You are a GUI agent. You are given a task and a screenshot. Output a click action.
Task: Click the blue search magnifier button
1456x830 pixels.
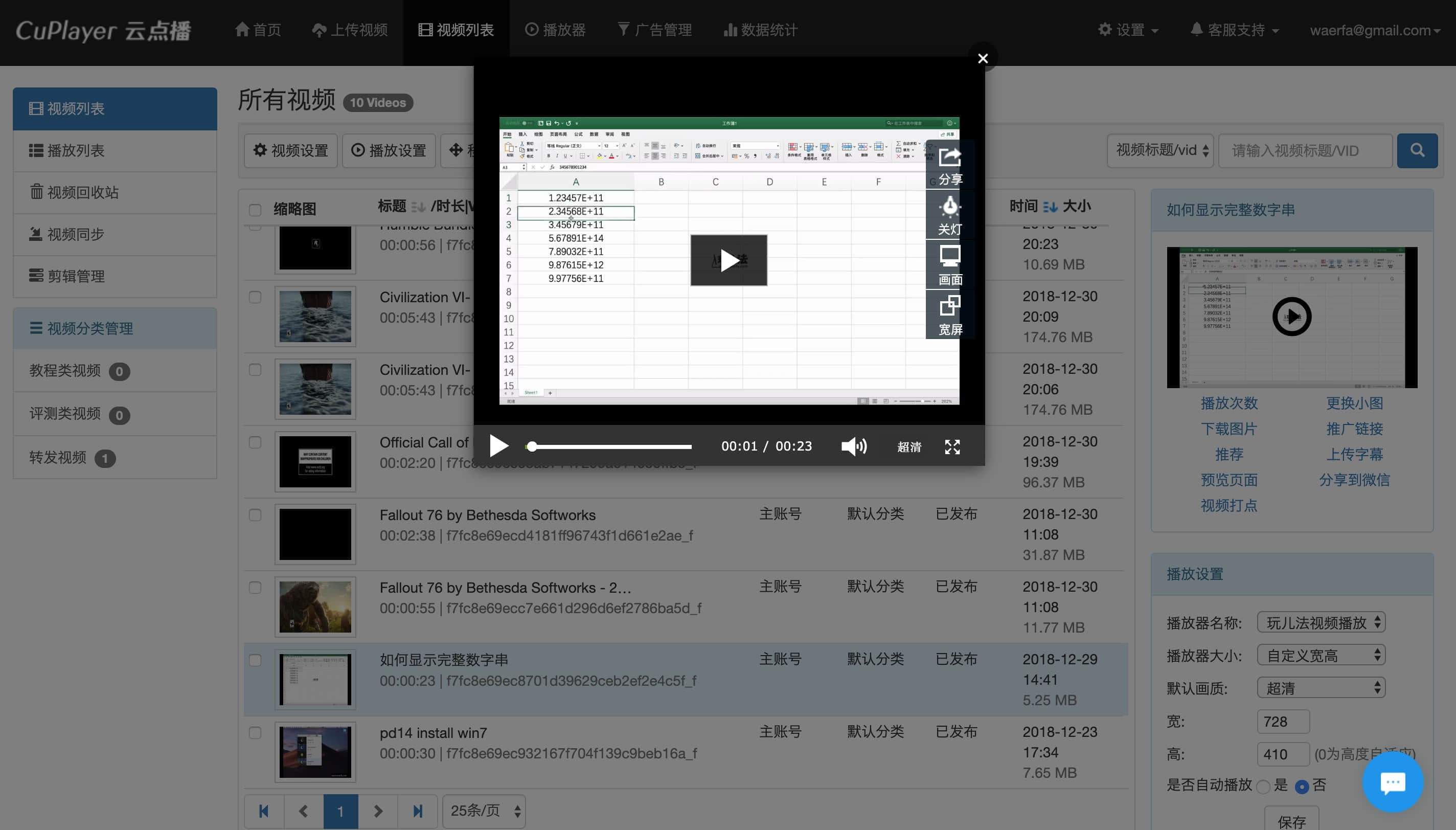1417,150
